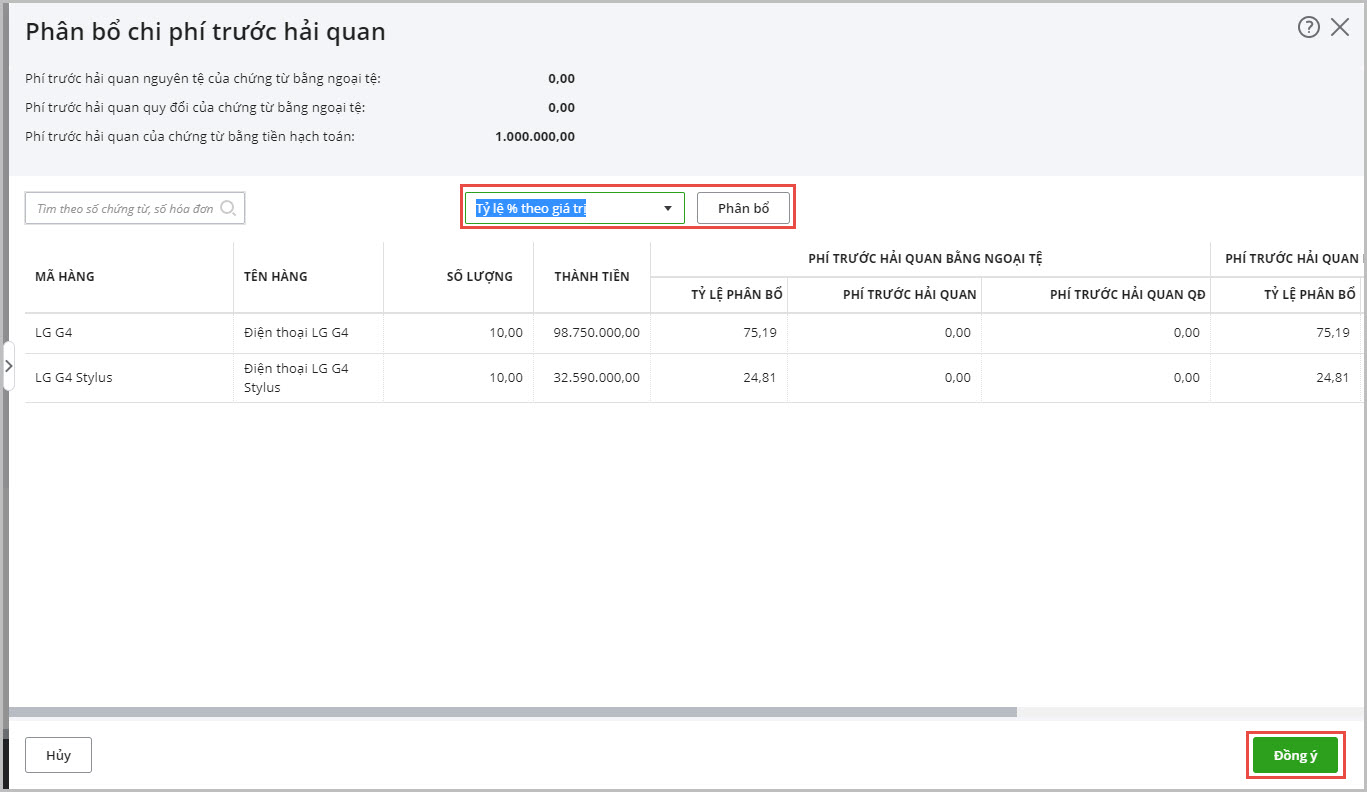Edit the 24,81 allocation ratio for LG G4 Stylus
The width and height of the screenshot is (1367, 792).
point(718,378)
